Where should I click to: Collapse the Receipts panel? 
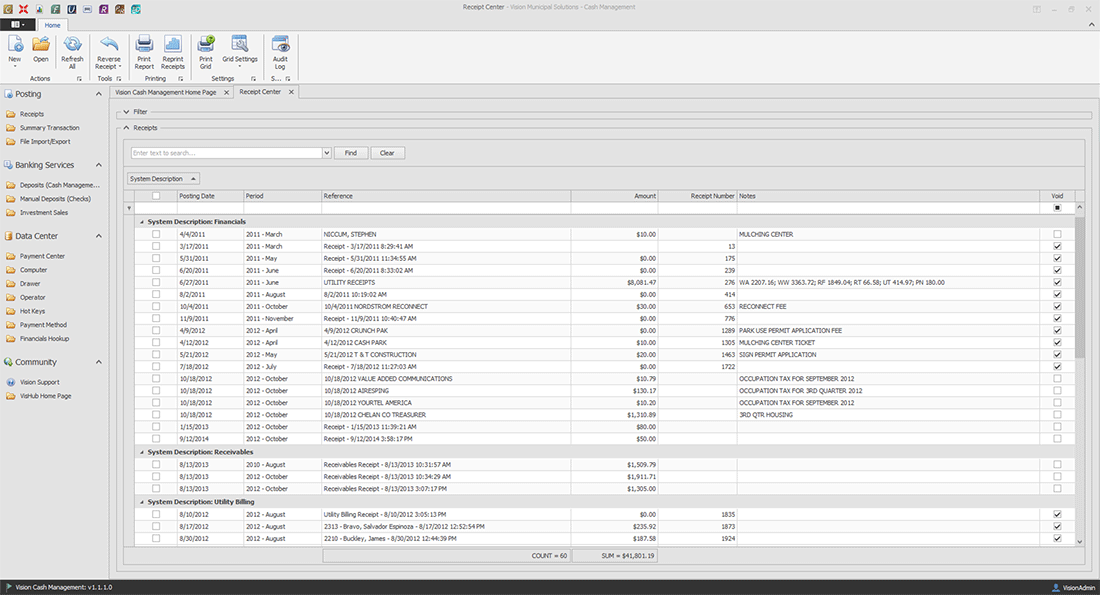coord(126,128)
